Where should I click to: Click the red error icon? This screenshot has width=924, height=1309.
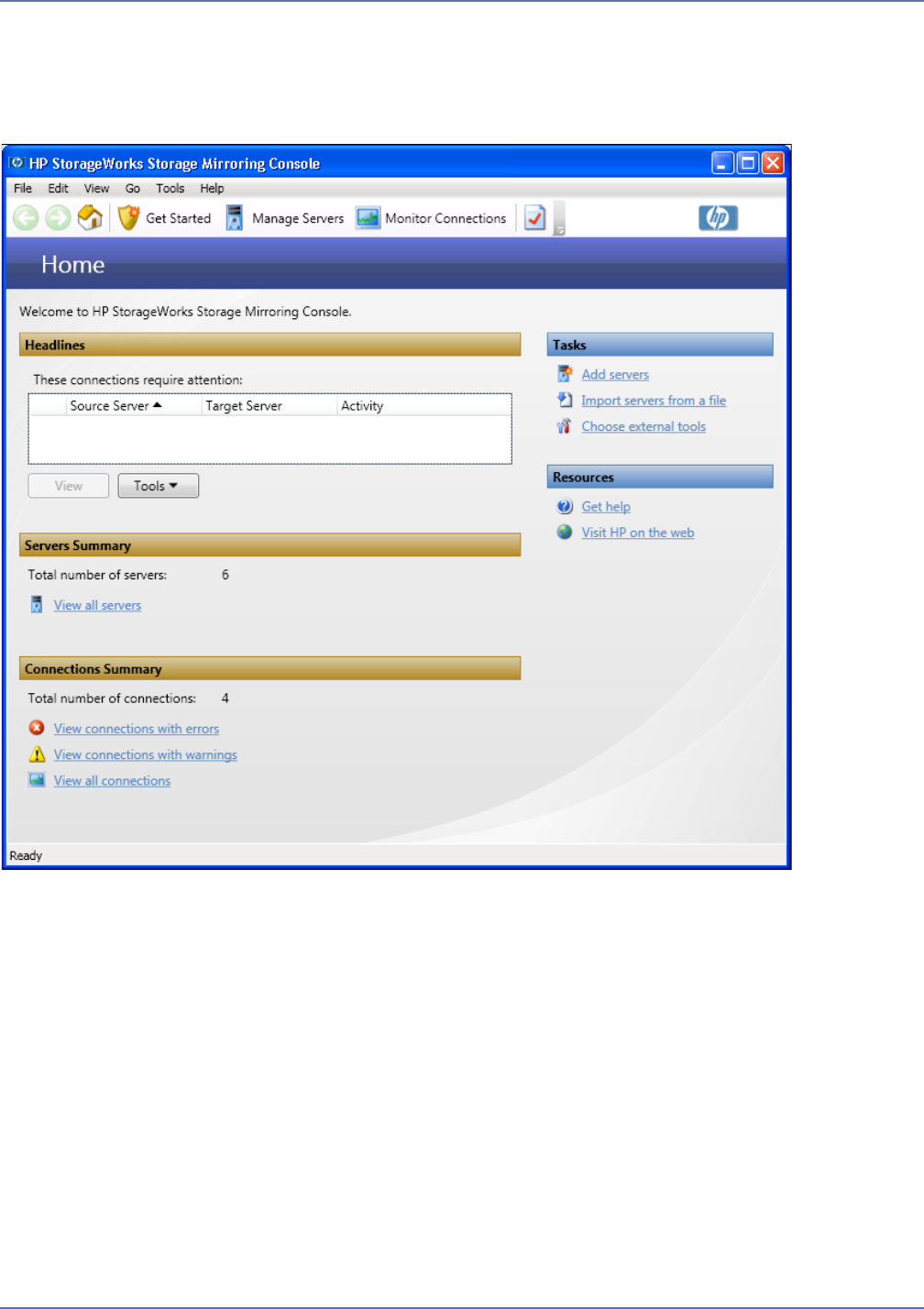(x=37, y=728)
